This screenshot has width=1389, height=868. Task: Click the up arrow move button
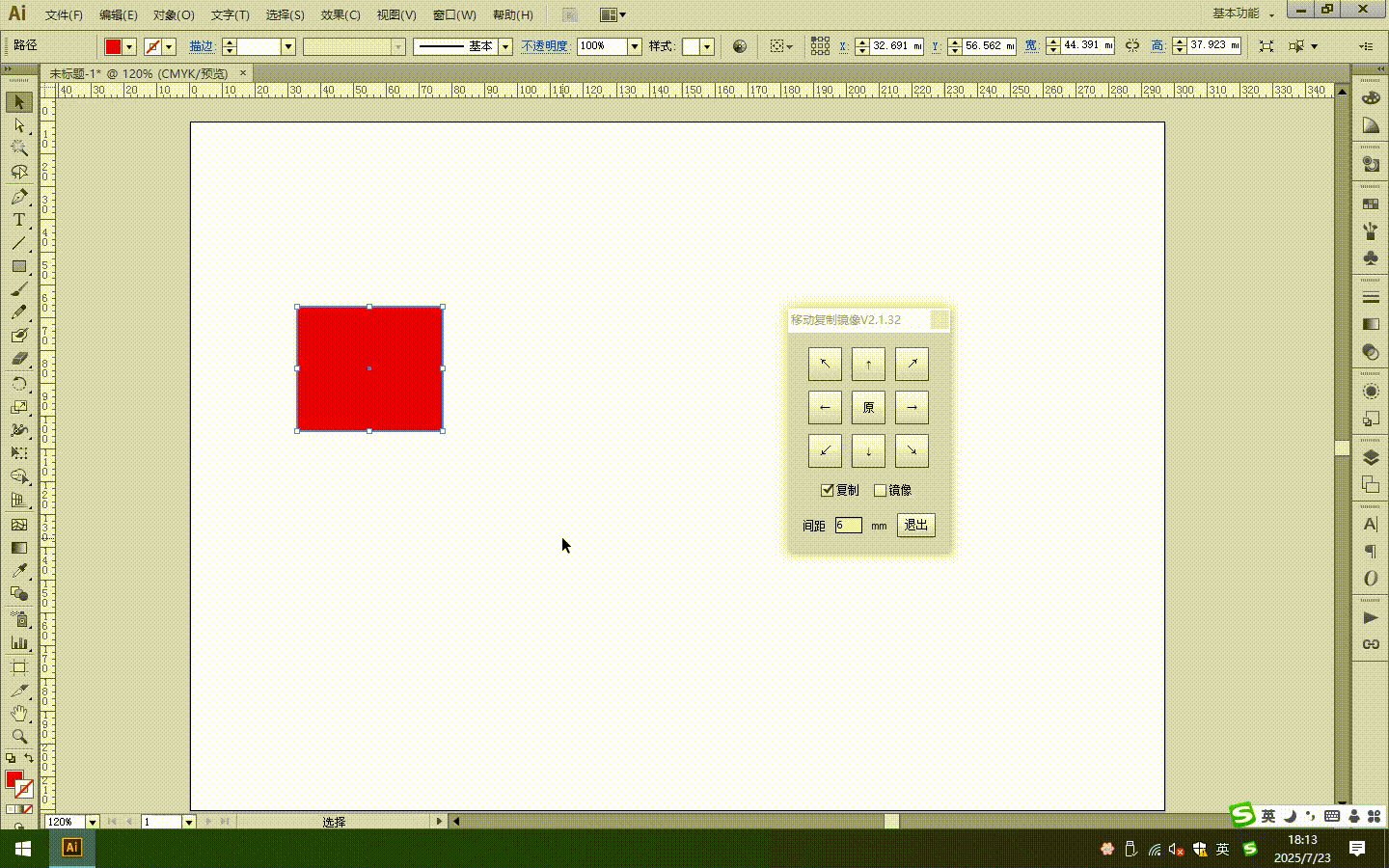868,364
